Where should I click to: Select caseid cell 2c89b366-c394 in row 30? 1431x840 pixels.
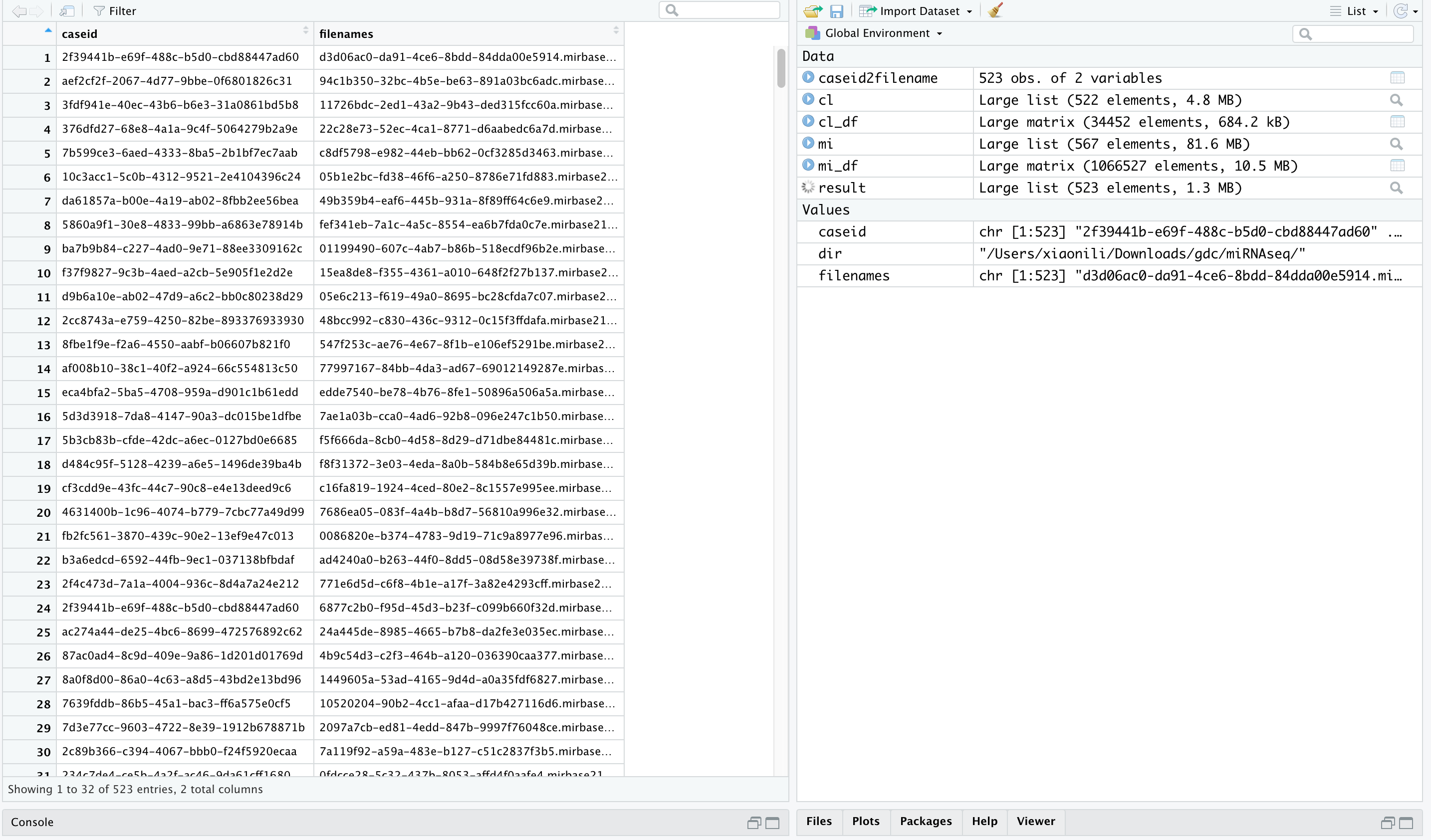(x=185, y=752)
